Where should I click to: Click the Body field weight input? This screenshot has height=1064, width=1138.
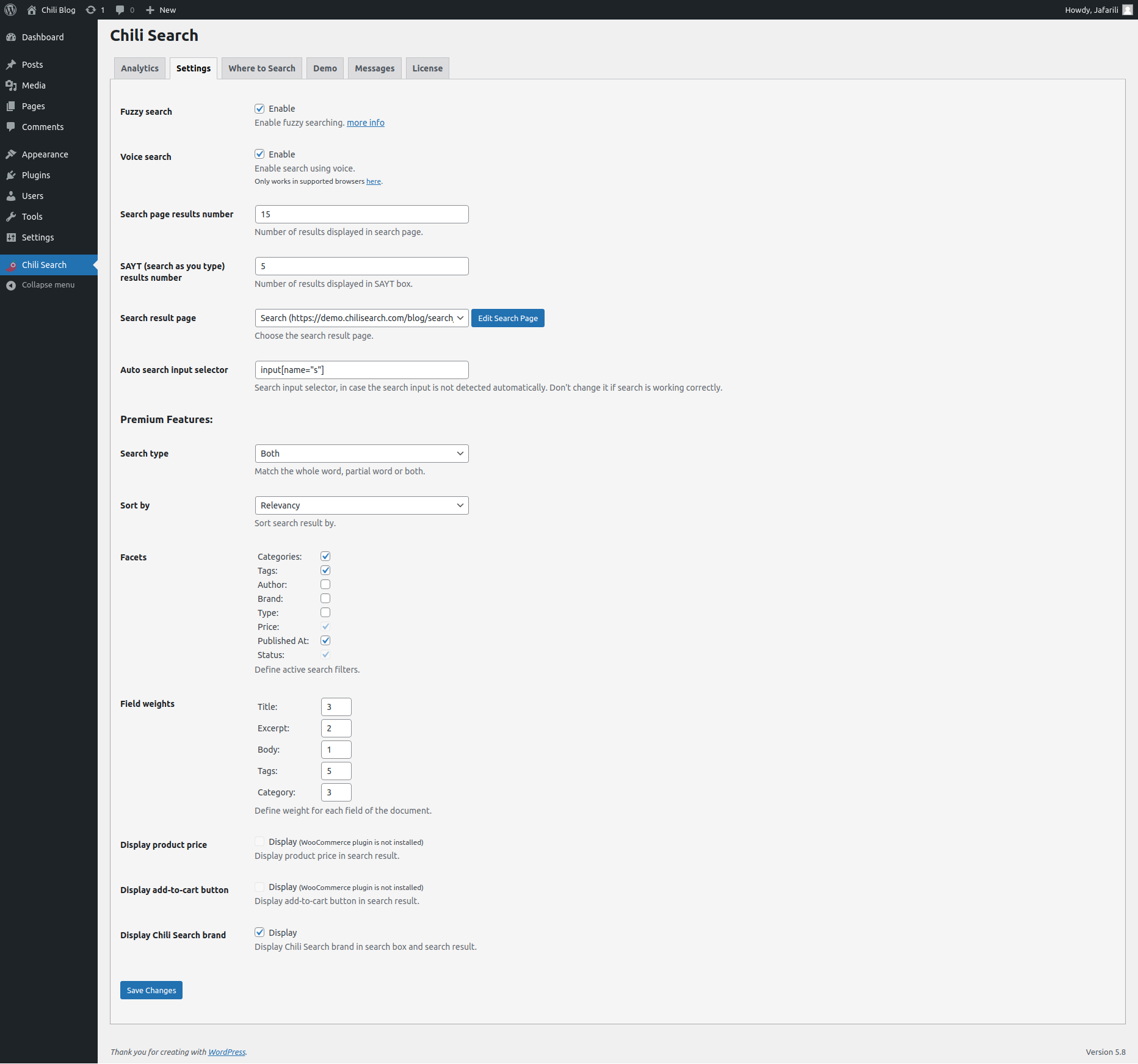336,750
